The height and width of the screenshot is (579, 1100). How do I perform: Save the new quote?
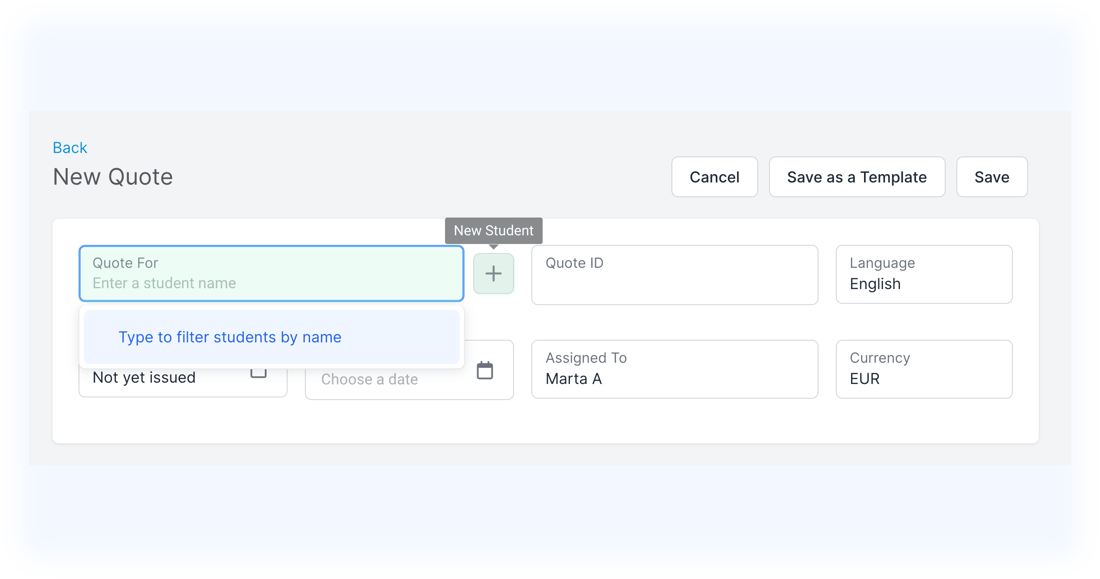coord(991,177)
